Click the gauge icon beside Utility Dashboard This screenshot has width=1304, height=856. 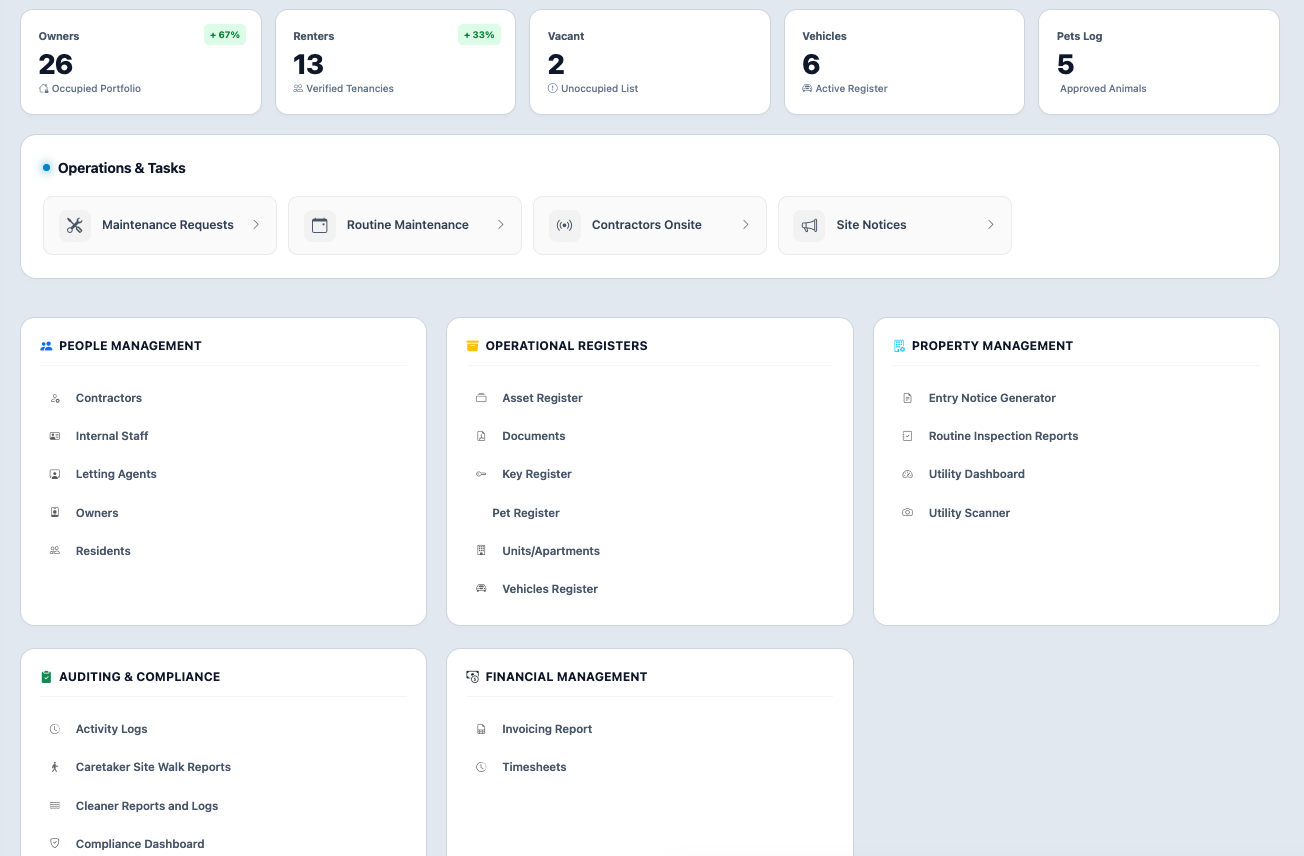(x=908, y=474)
